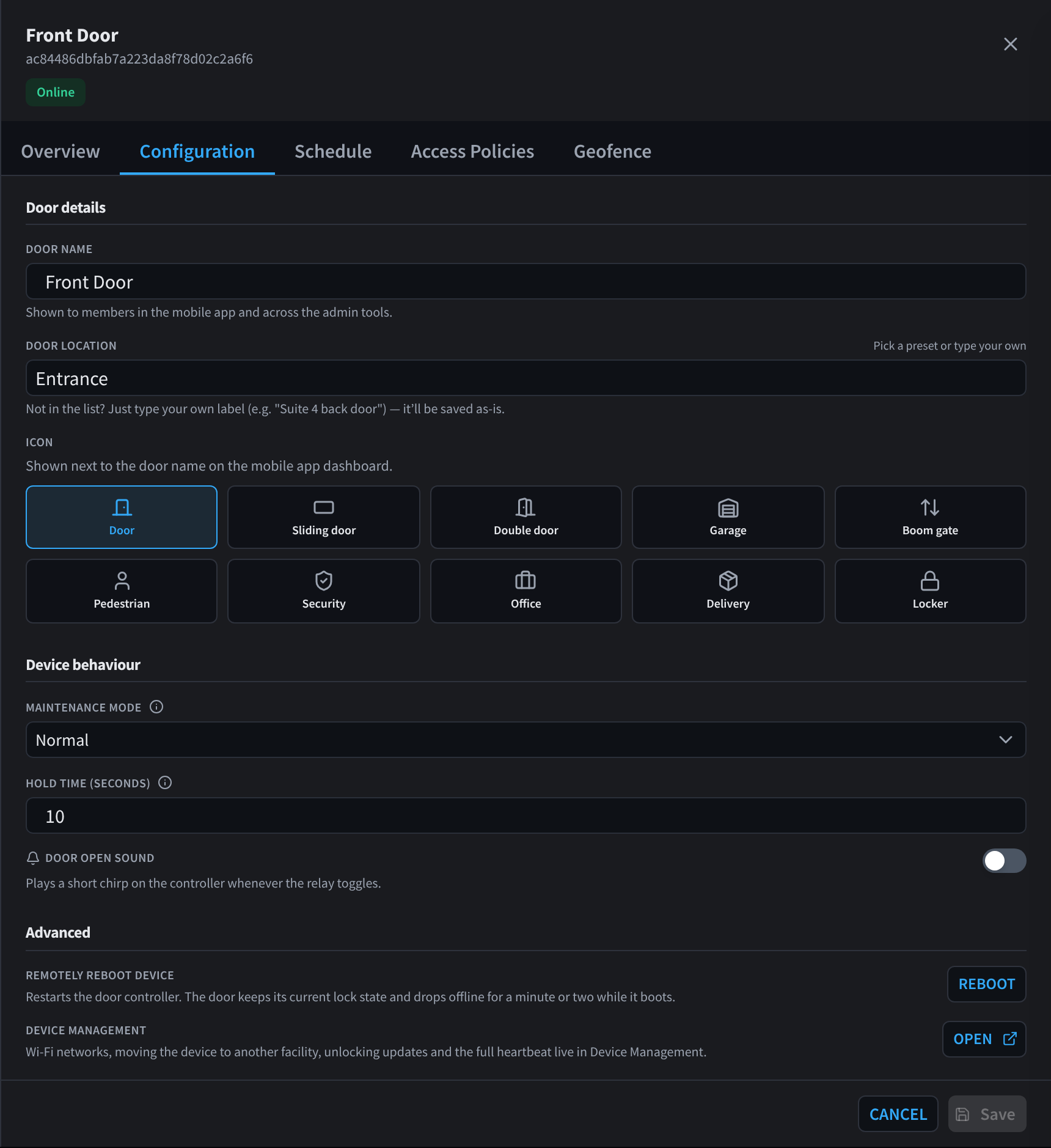This screenshot has width=1051, height=1148.
Task: Open the Access Policies tab
Action: tap(472, 151)
